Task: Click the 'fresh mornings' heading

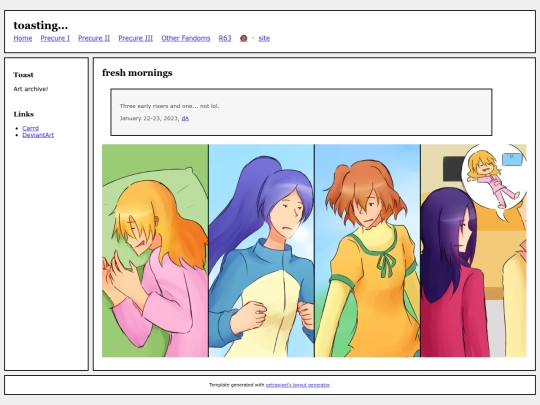Action: click(137, 73)
